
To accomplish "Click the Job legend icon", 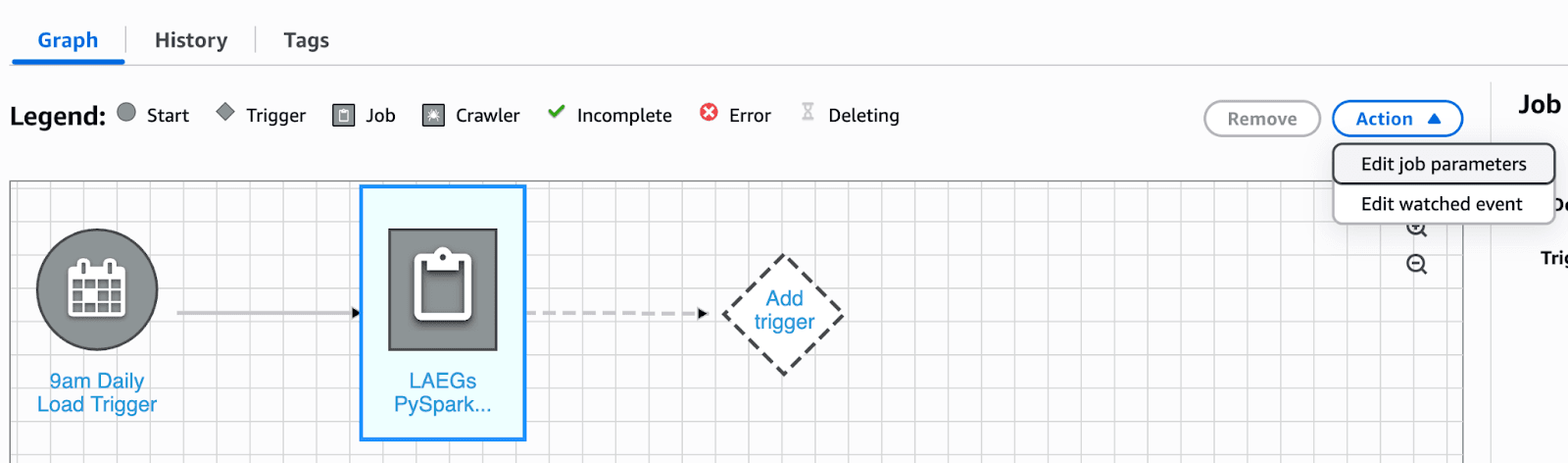I will [343, 116].
